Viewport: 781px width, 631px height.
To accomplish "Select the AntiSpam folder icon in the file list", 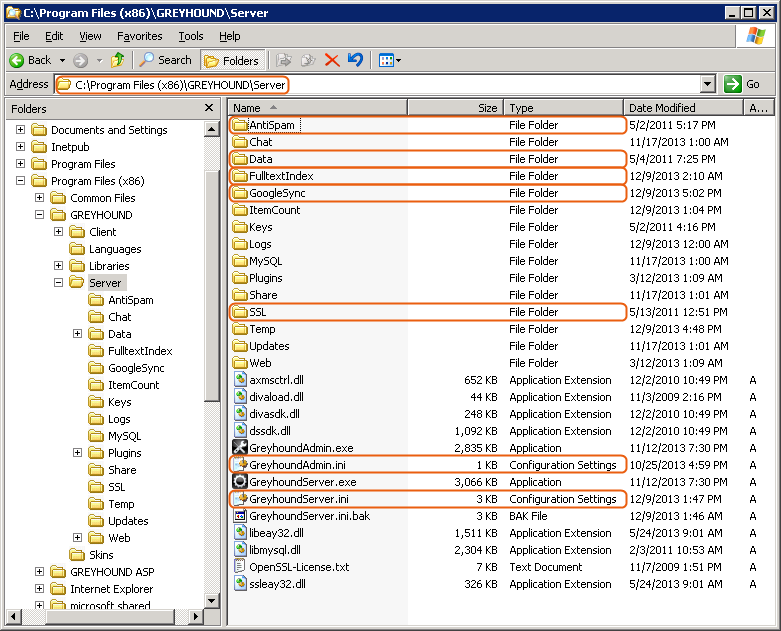I will point(241,125).
